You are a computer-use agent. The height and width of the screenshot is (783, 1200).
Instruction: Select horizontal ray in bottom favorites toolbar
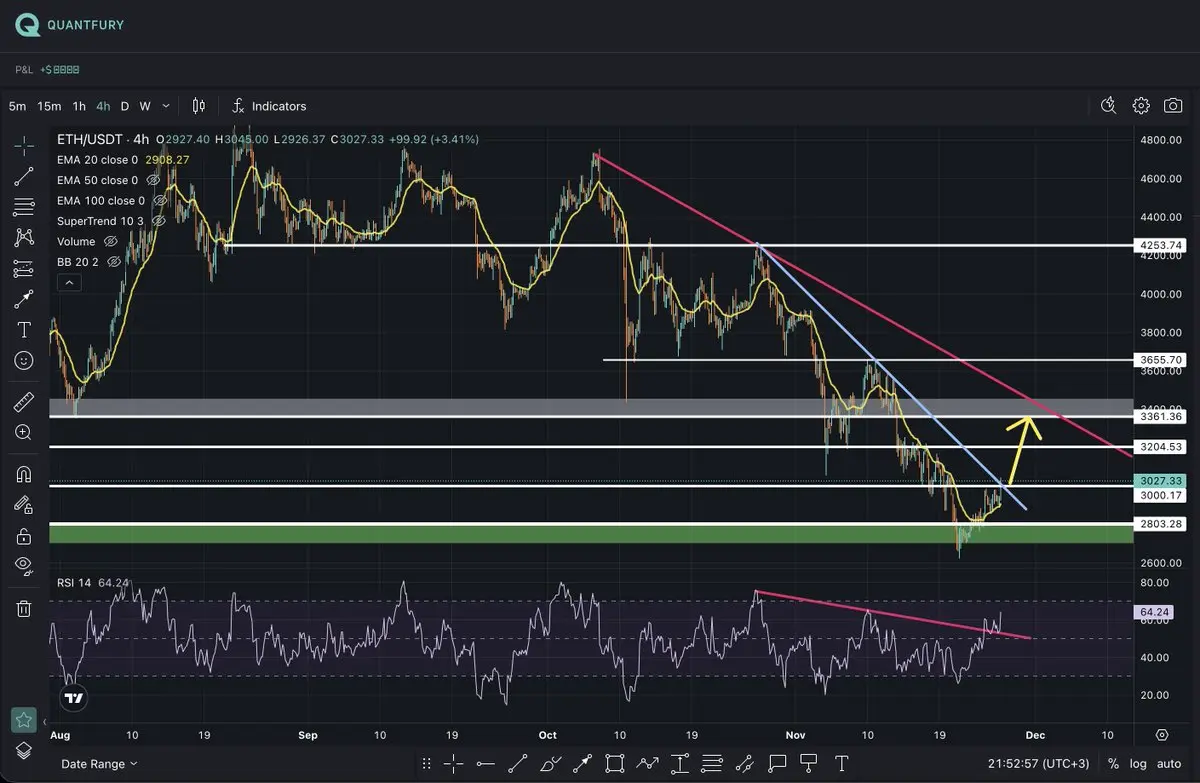click(x=486, y=763)
